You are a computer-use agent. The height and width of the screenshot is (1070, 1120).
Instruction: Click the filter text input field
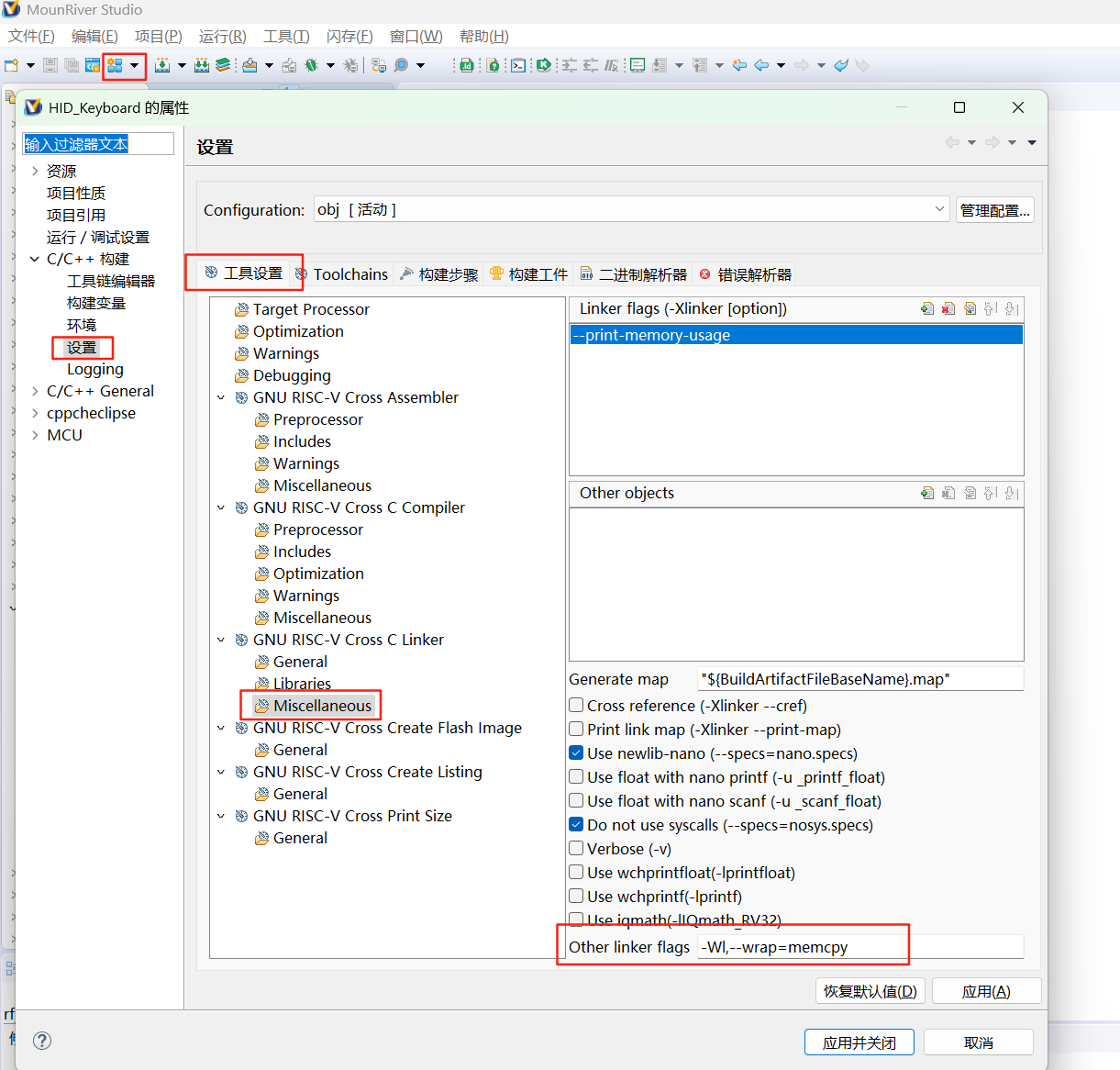coord(98,144)
